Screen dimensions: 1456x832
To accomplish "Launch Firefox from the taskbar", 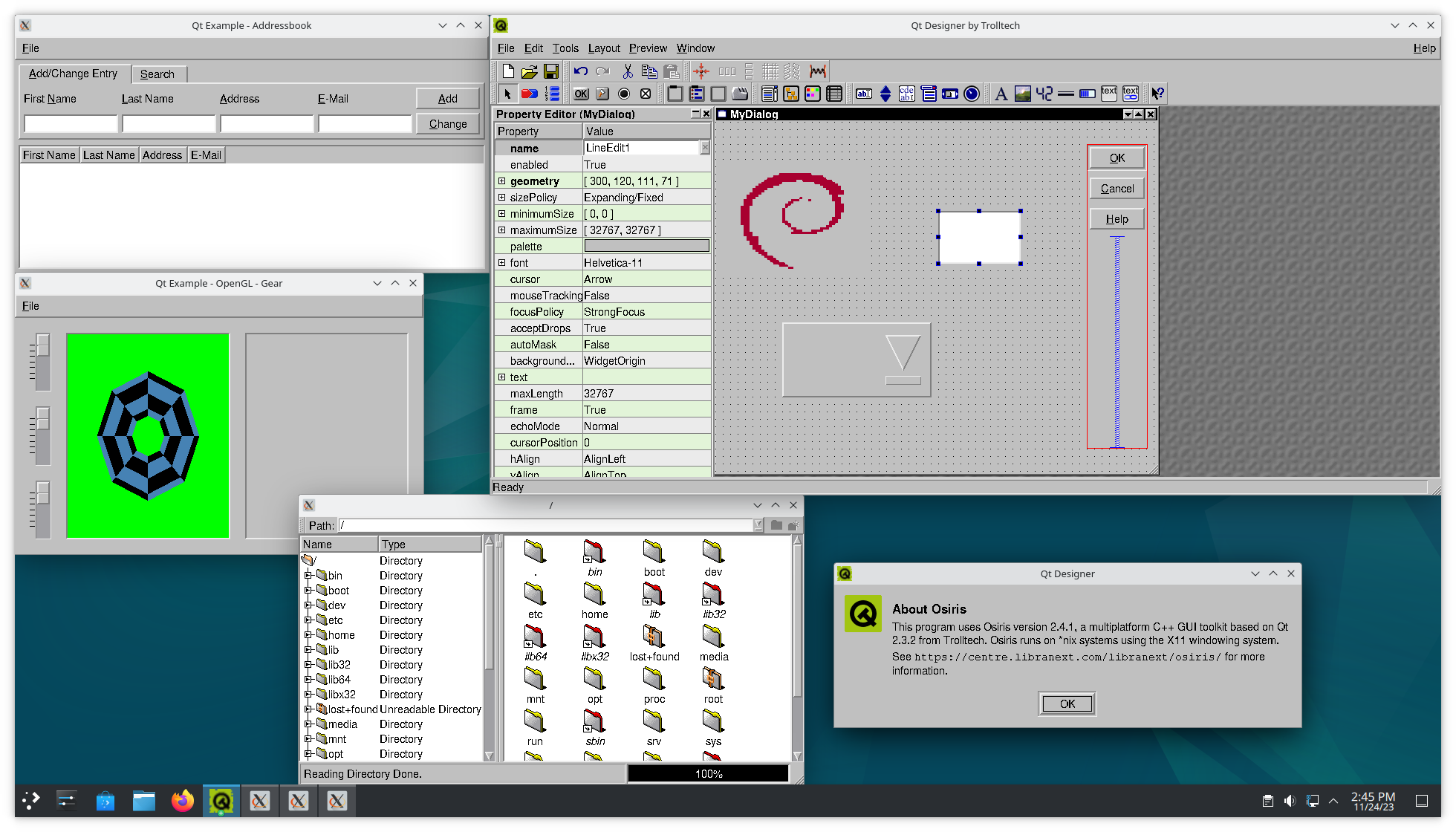I will coord(182,801).
